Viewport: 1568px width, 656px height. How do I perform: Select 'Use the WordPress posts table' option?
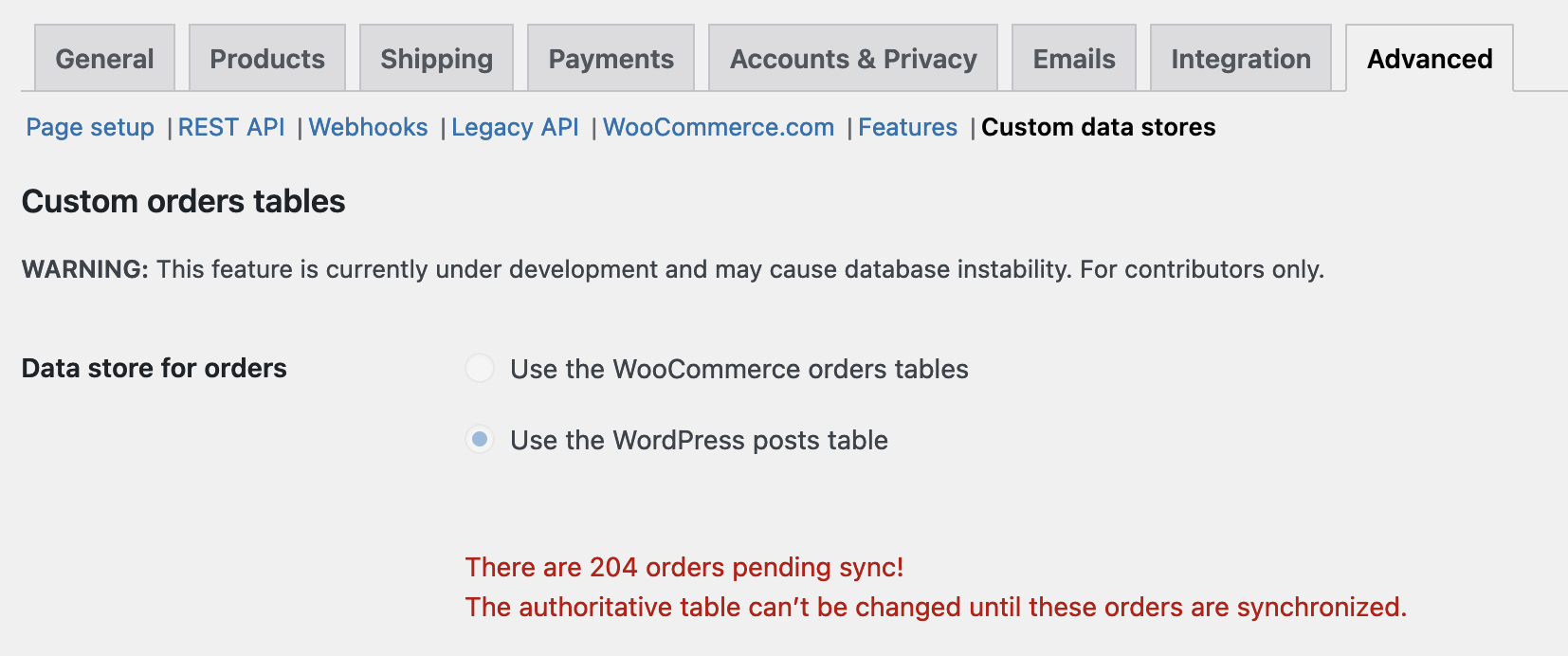click(699, 440)
